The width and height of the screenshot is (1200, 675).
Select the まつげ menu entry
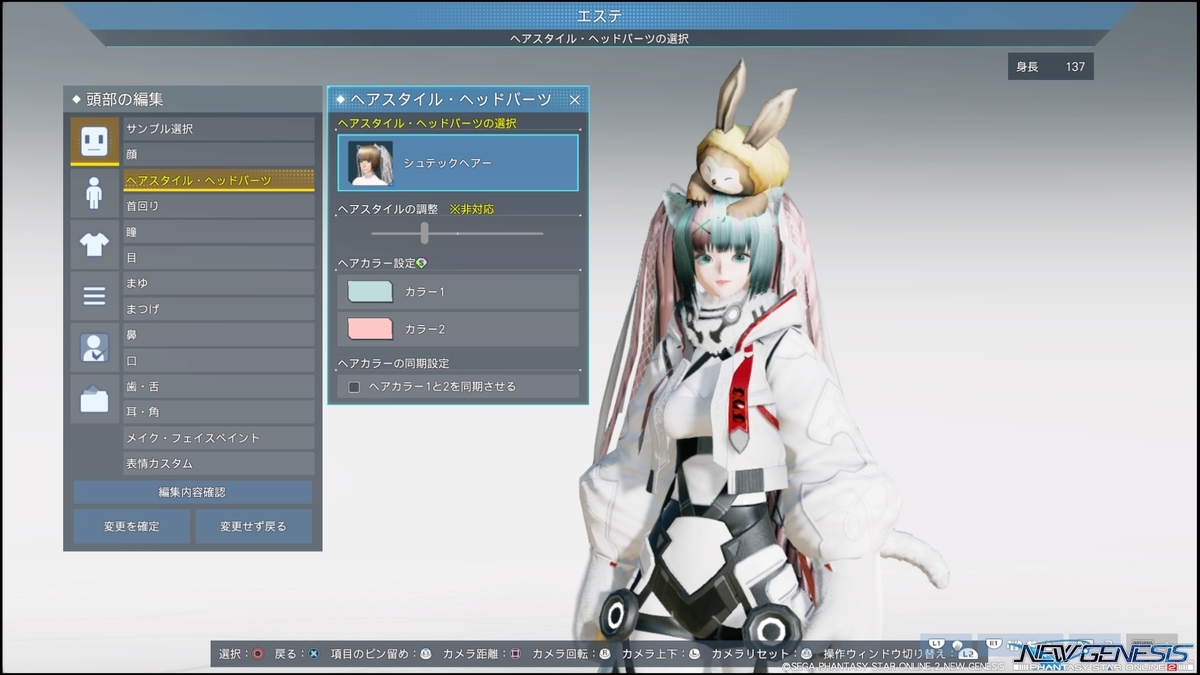(x=218, y=310)
